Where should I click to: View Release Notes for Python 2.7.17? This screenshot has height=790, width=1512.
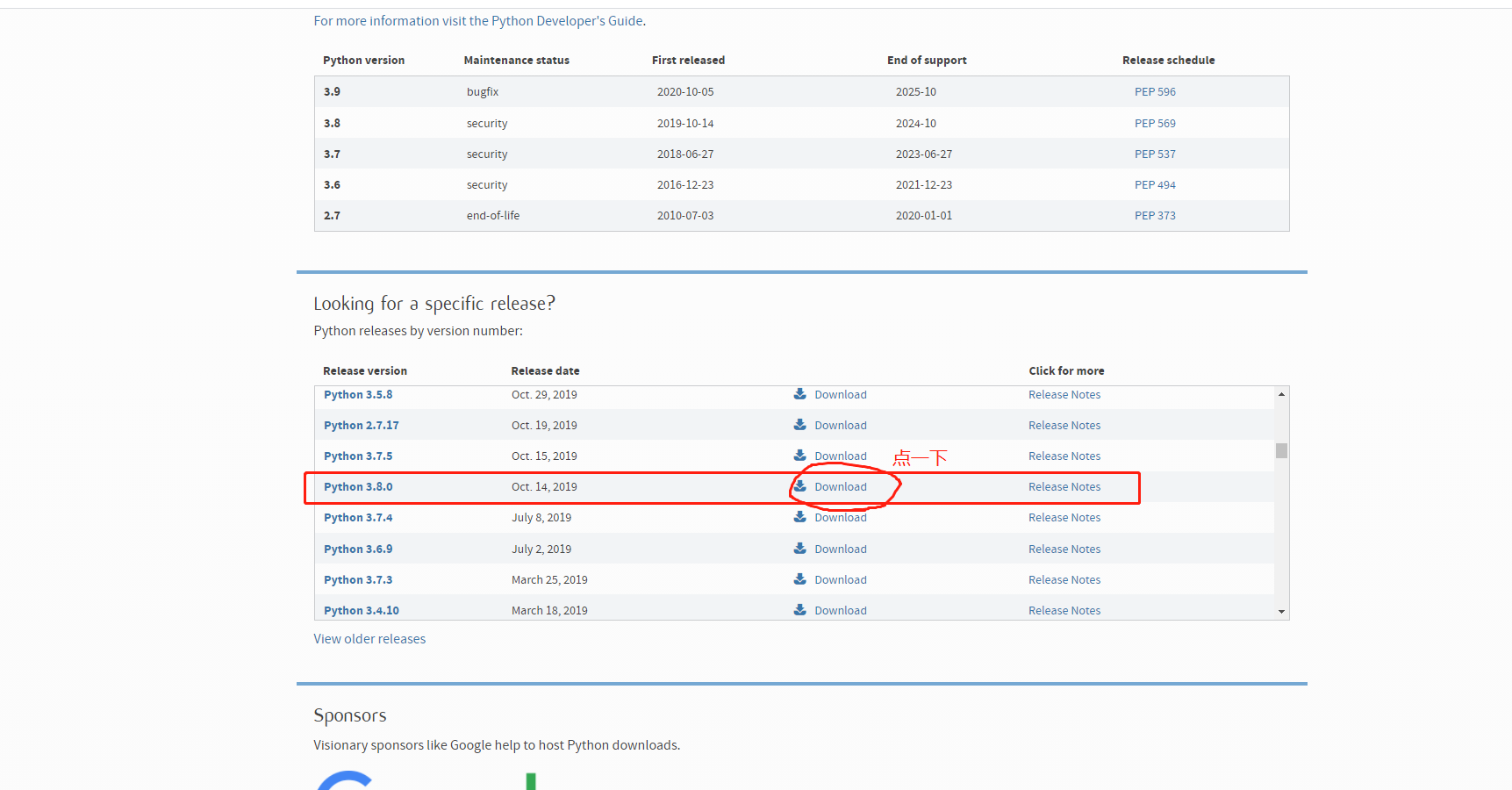coord(1064,425)
